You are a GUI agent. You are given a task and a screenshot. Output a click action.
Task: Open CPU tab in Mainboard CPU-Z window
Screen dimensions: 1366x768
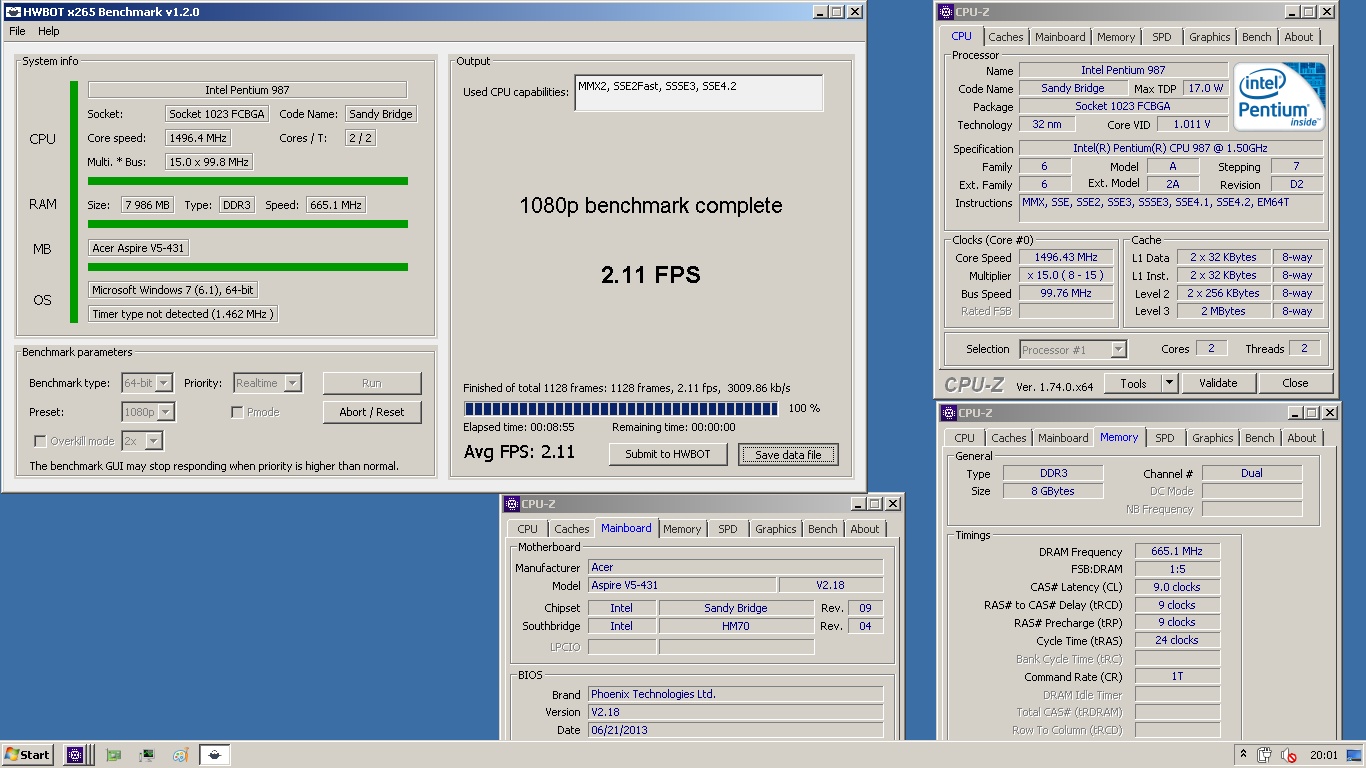pyautogui.click(x=528, y=529)
